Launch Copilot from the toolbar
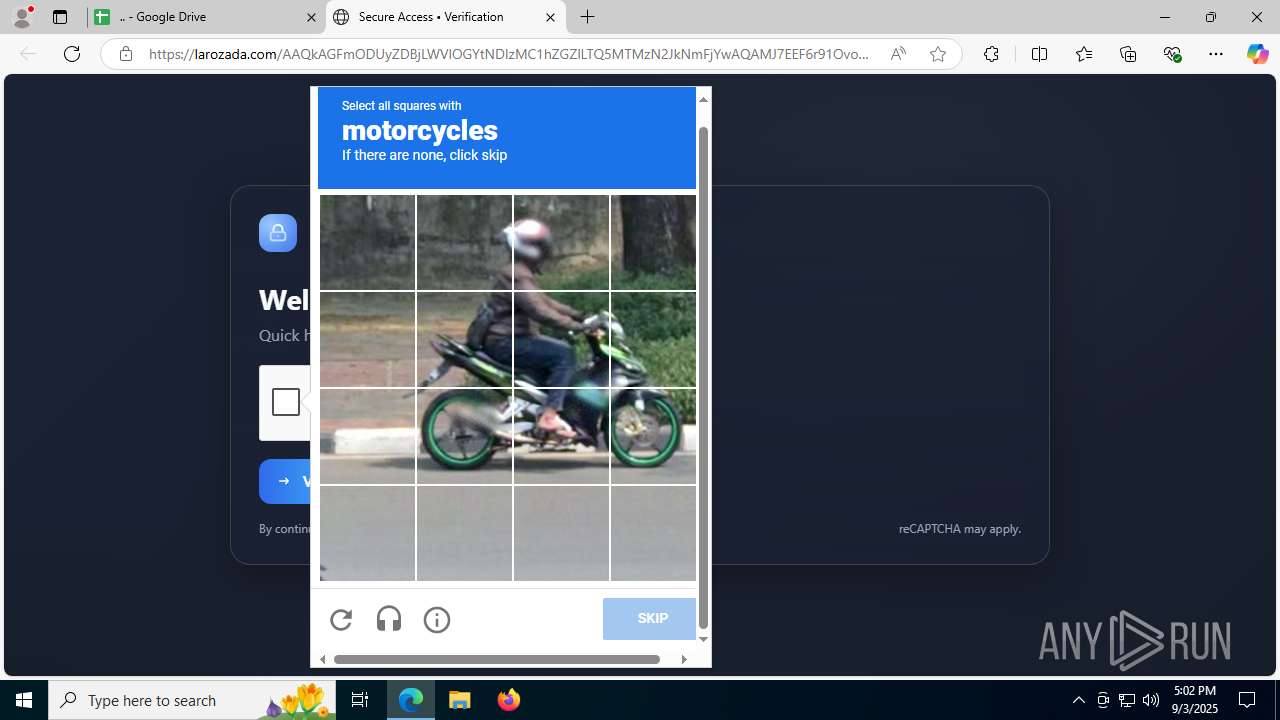Image resolution: width=1280 pixels, height=720 pixels. coord(1257,54)
